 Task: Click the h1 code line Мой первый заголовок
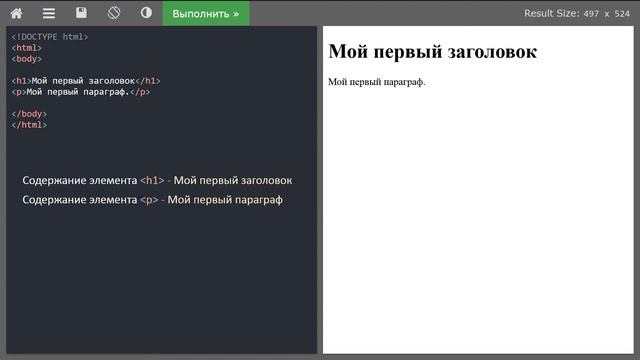coord(86,81)
